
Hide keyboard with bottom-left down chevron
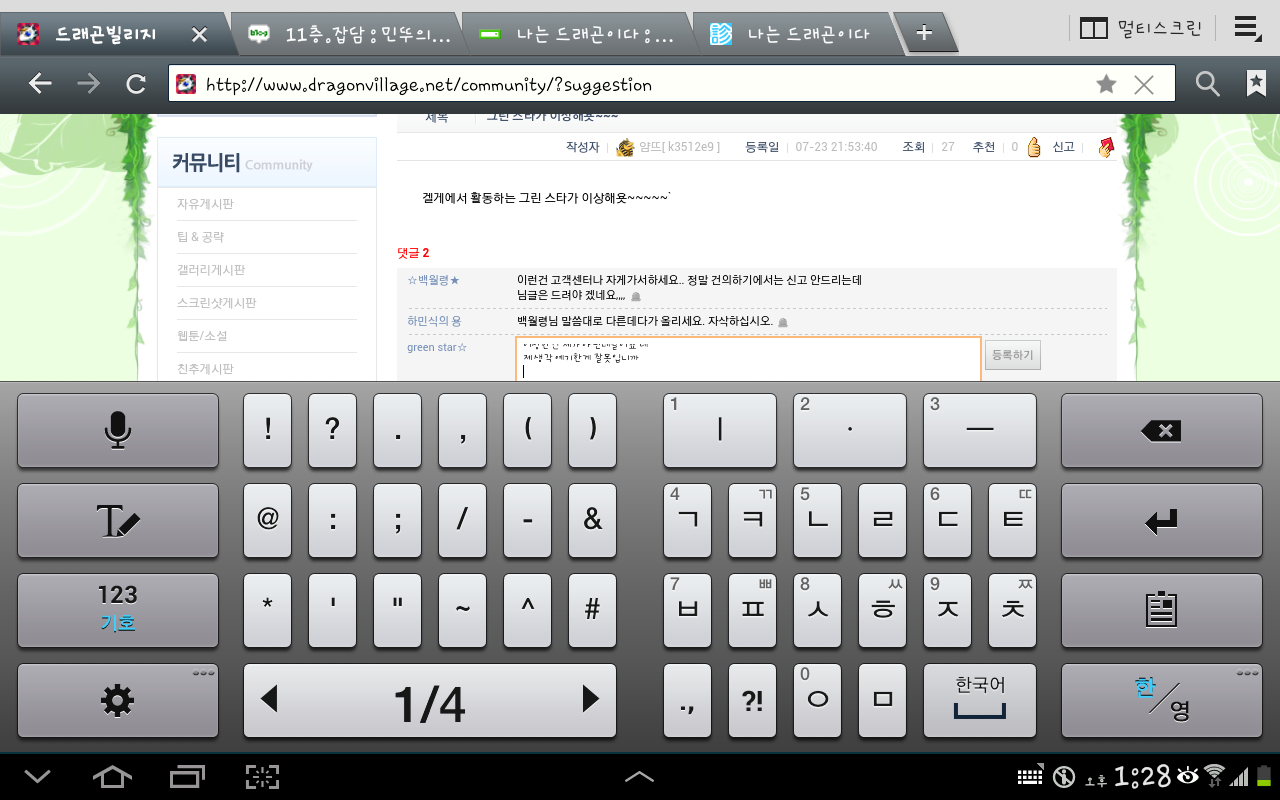point(38,776)
